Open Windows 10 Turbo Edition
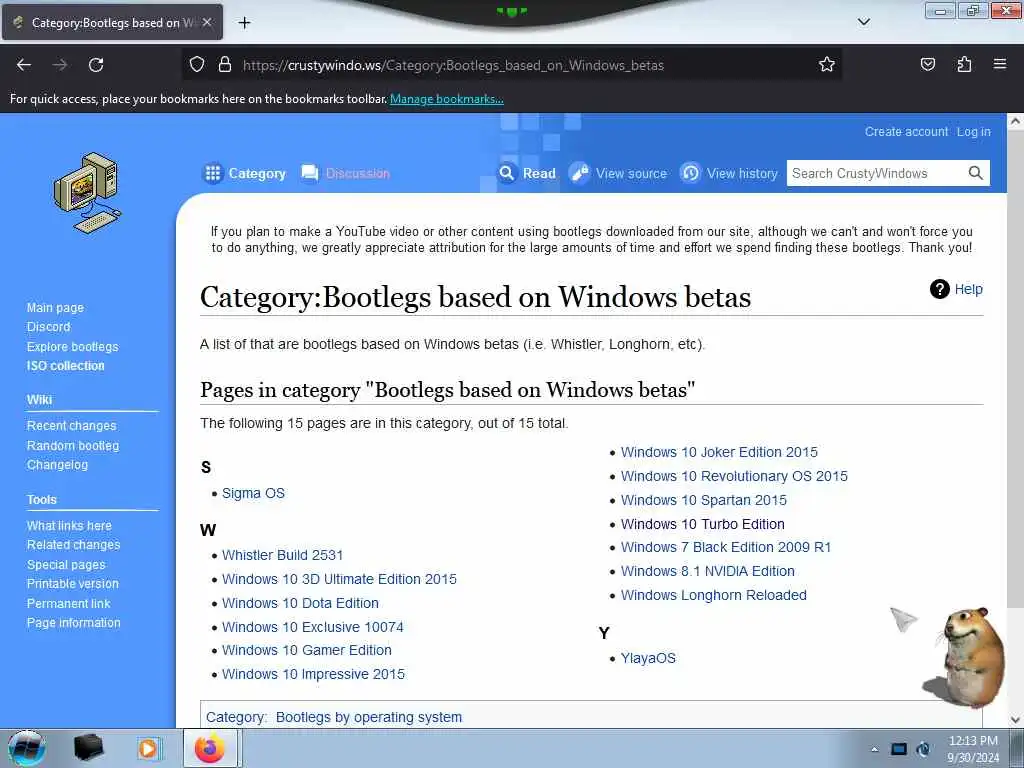Screen dimensions: 1024x768 click(x=703, y=524)
